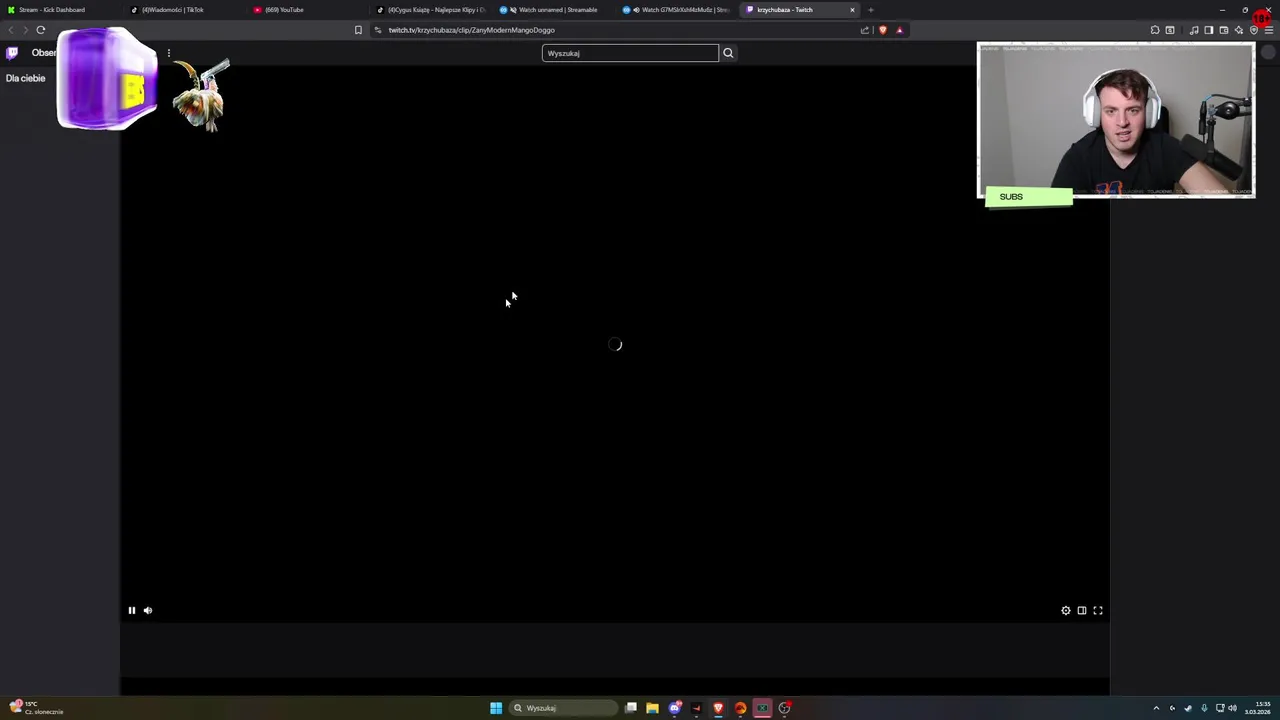The width and height of the screenshot is (1280, 720).
Task: Switch to Watch G7MSh Streamable tab
Action: [676, 10]
